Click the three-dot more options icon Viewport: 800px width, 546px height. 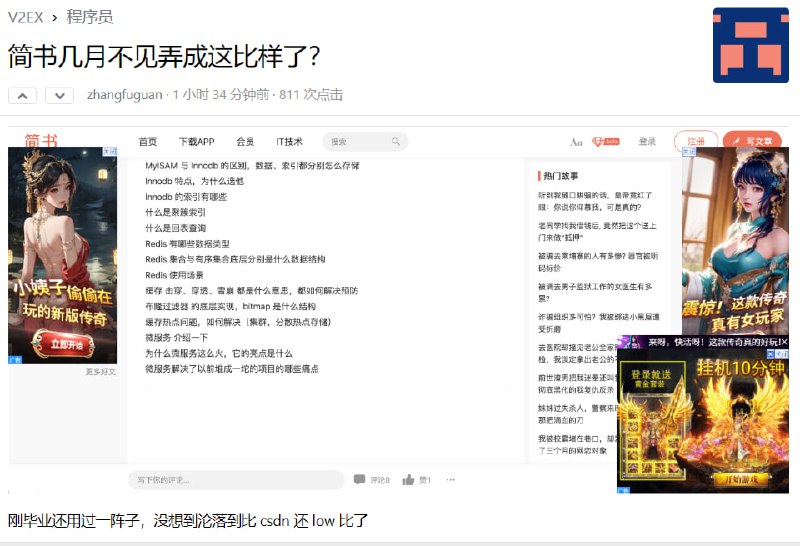pos(451,480)
